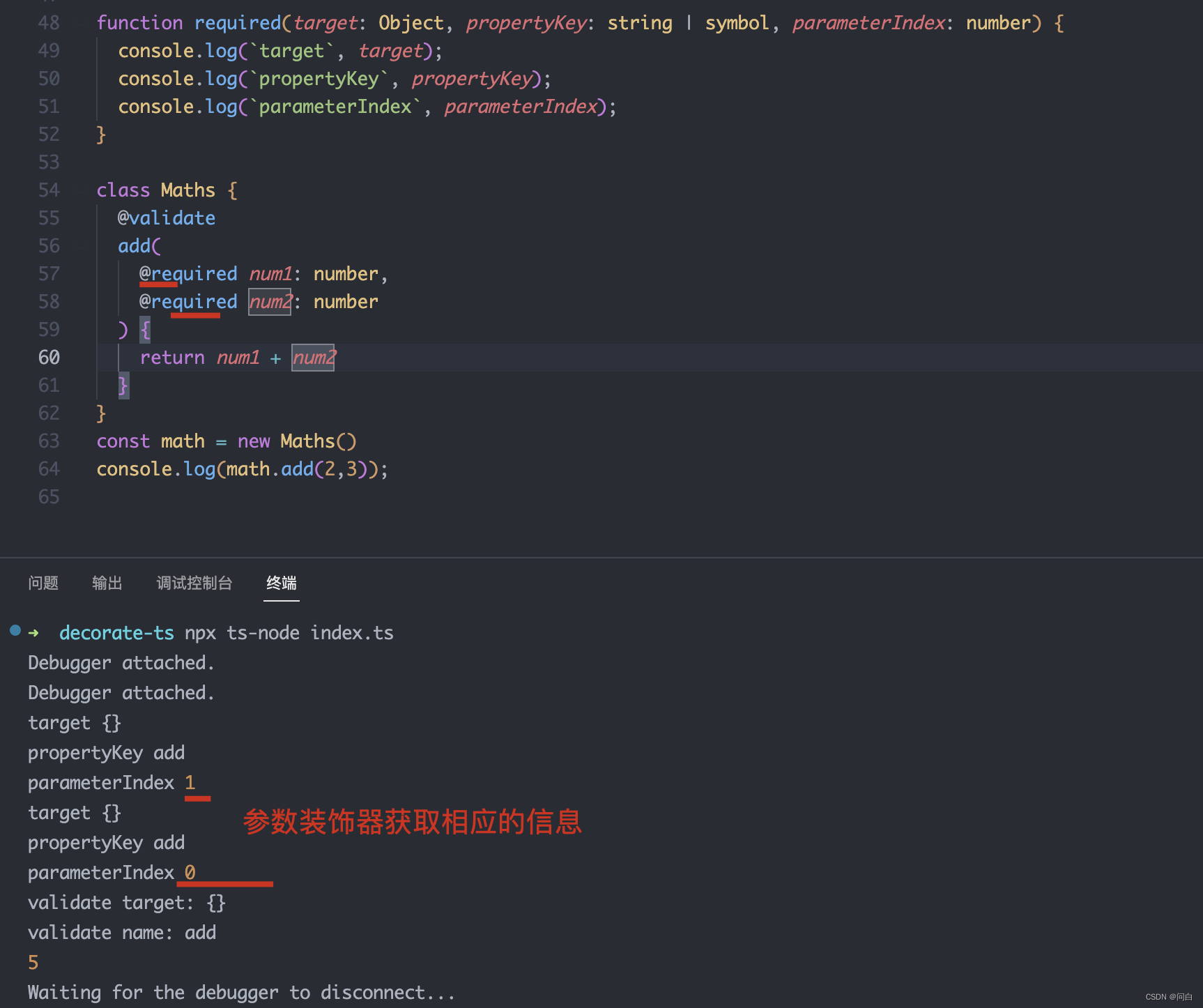The width and height of the screenshot is (1203, 1008).
Task: Click the highlighted num2 in return statement
Action: click(x=313, y=358)
